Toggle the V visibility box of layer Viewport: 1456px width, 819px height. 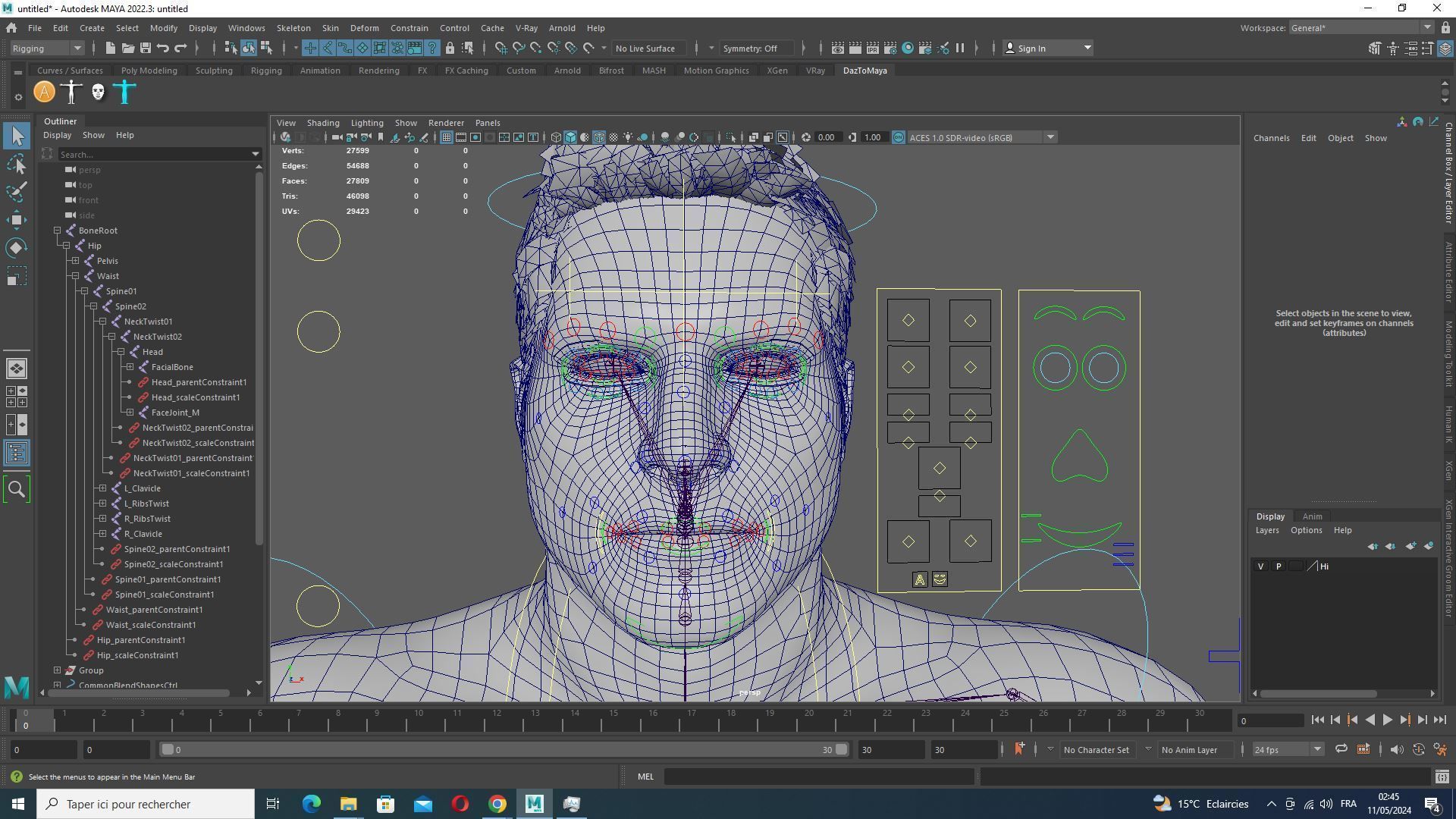point(1260,566)
